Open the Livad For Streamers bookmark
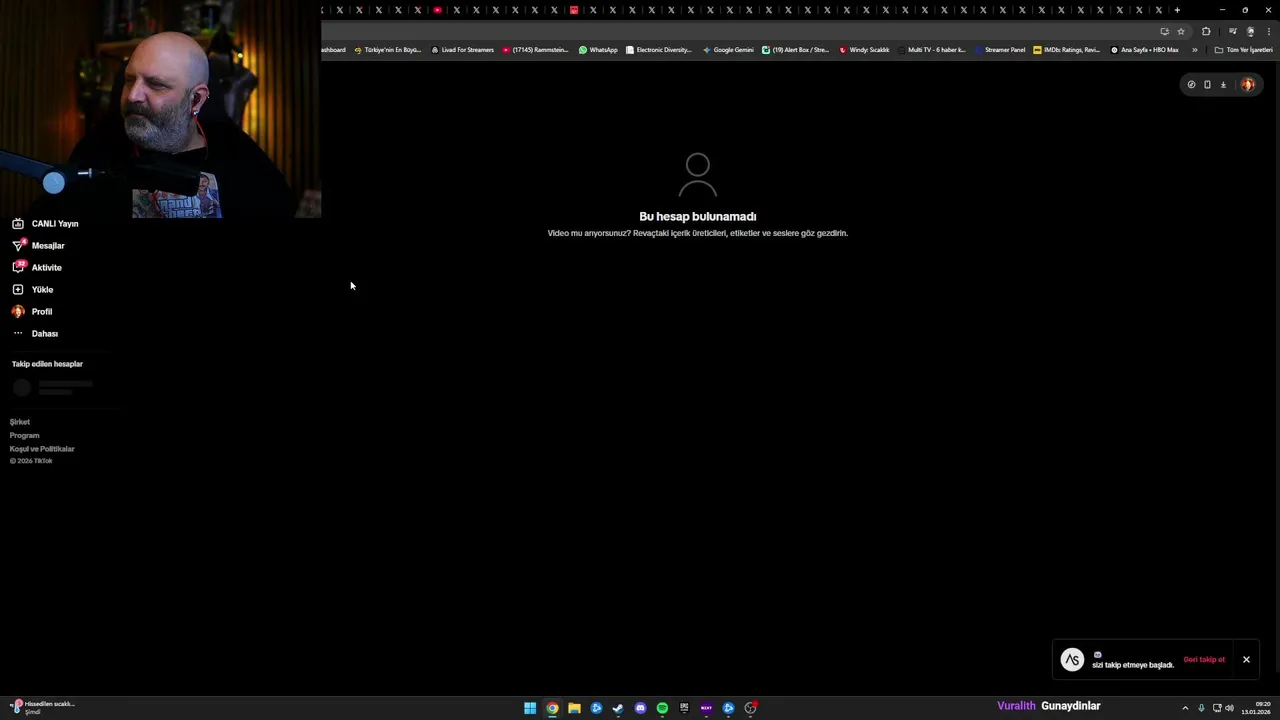The width and height of the screenshot is (1280, 720). [462, 50]
